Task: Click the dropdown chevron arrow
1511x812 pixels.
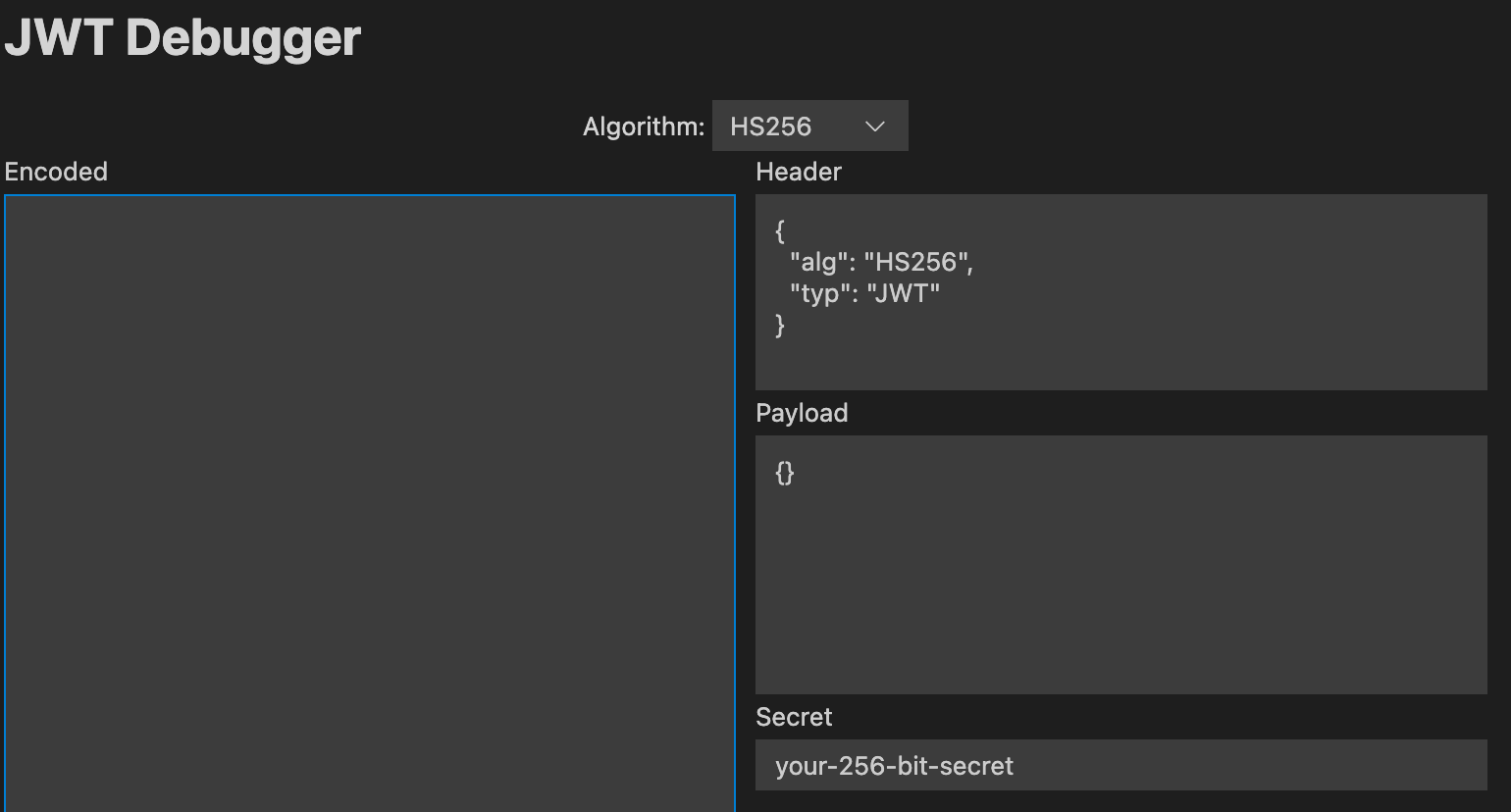Action: pos(877,126)
